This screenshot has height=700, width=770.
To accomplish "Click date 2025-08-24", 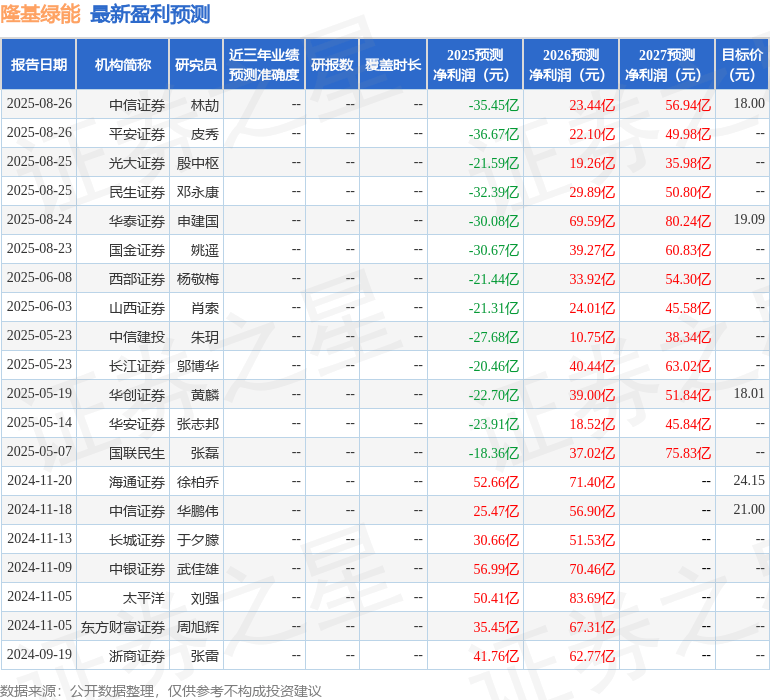I will [39, 219].
